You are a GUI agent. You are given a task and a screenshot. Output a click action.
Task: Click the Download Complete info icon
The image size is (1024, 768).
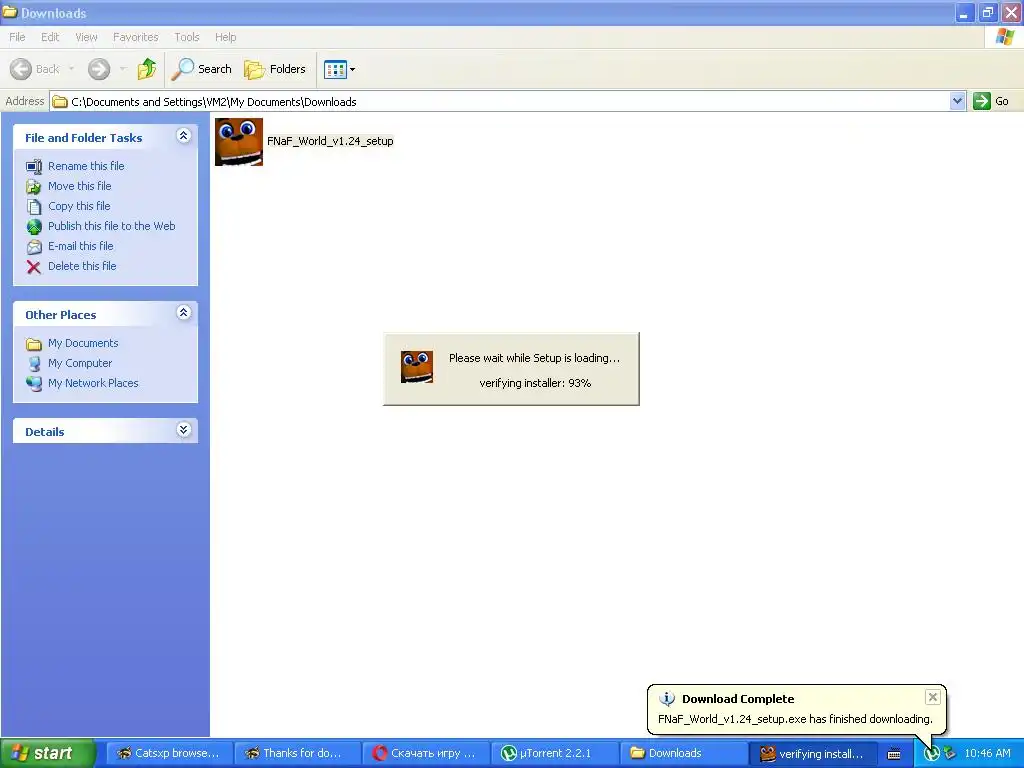click(x=667, y=699)
